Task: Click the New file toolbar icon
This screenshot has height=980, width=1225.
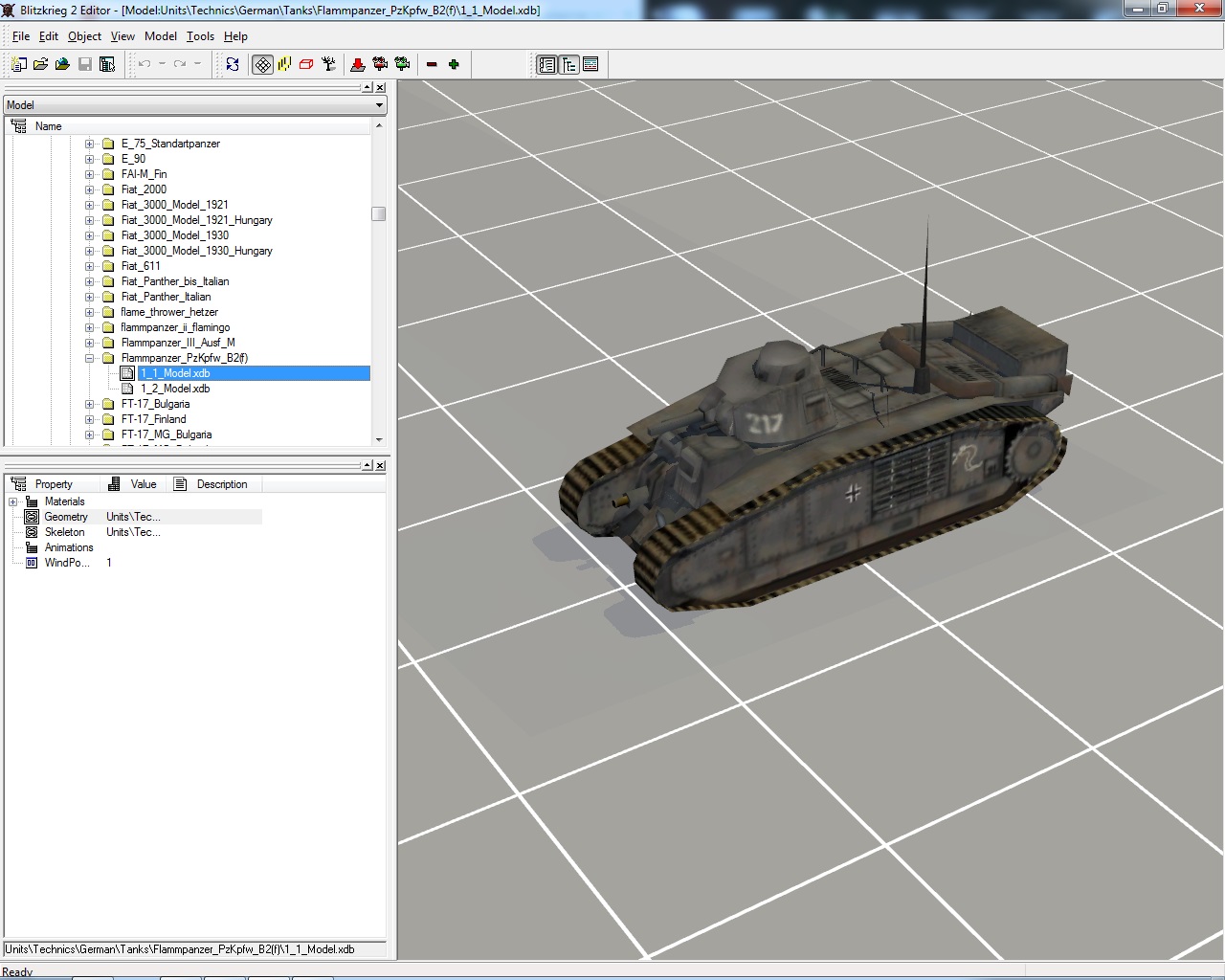Action: (18, 64)
